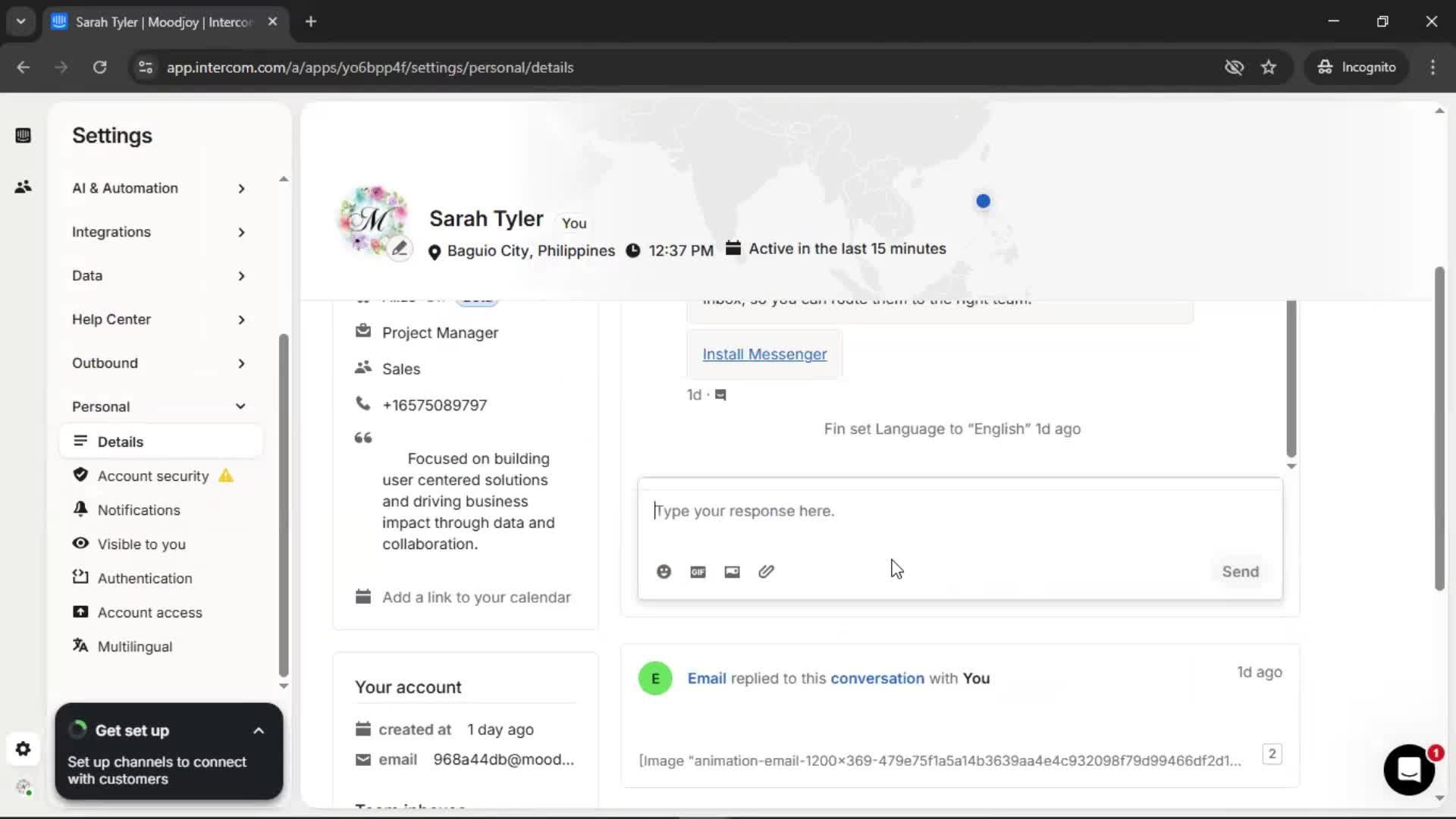
Task: Click Add a link to your calendar
Action: pyautogui.click(x=476, y=598)
